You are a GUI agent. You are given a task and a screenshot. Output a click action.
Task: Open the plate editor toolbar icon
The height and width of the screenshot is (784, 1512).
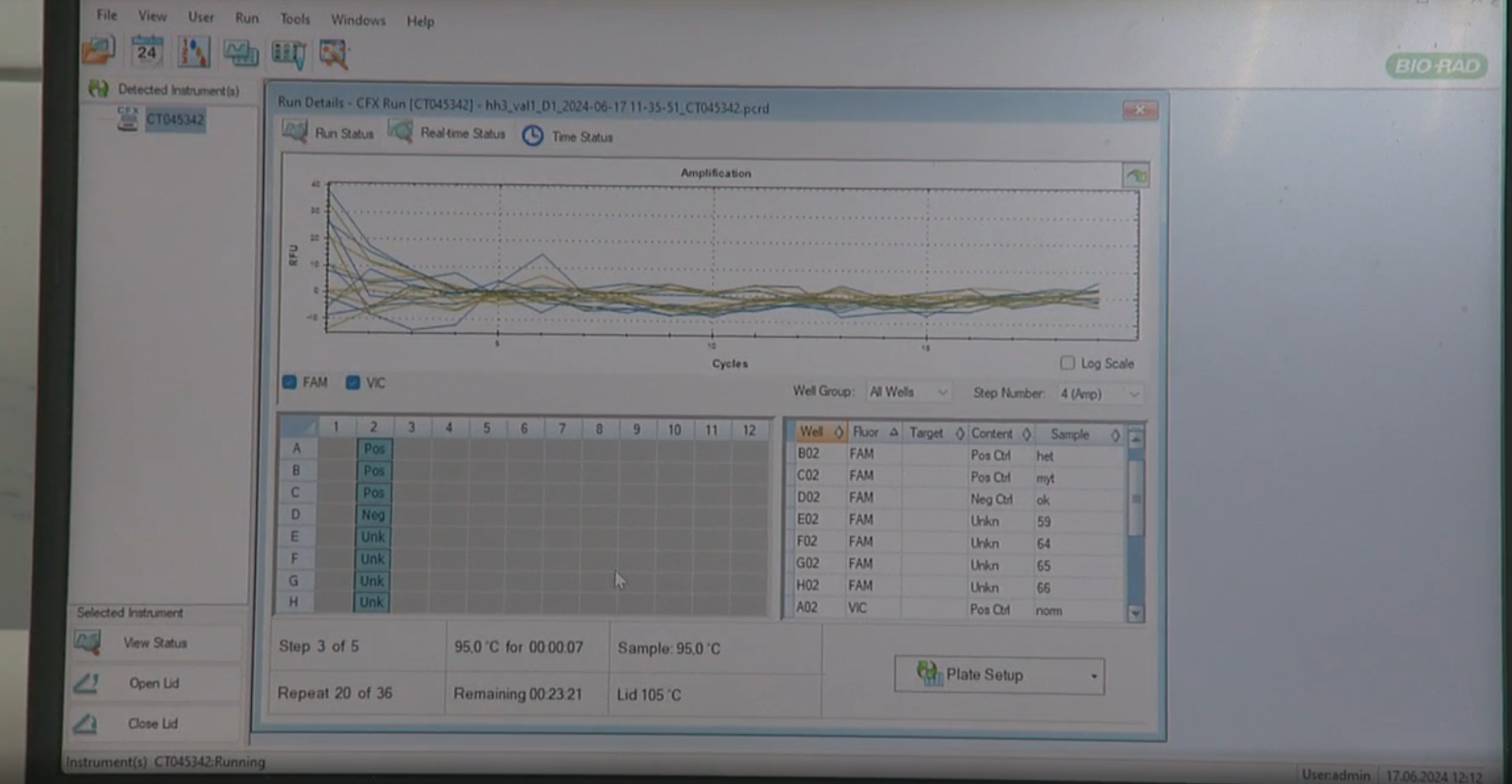coord(194,53)
